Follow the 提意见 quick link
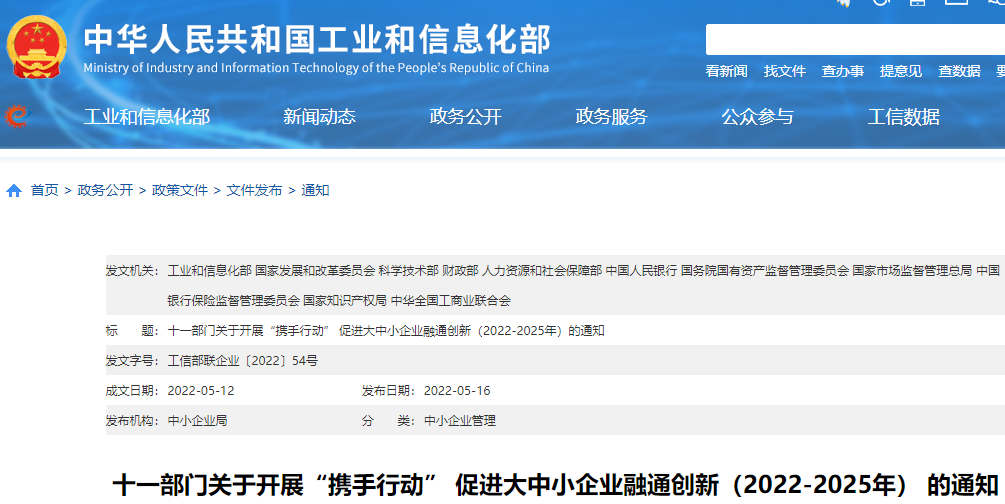 tap(901, 71)
